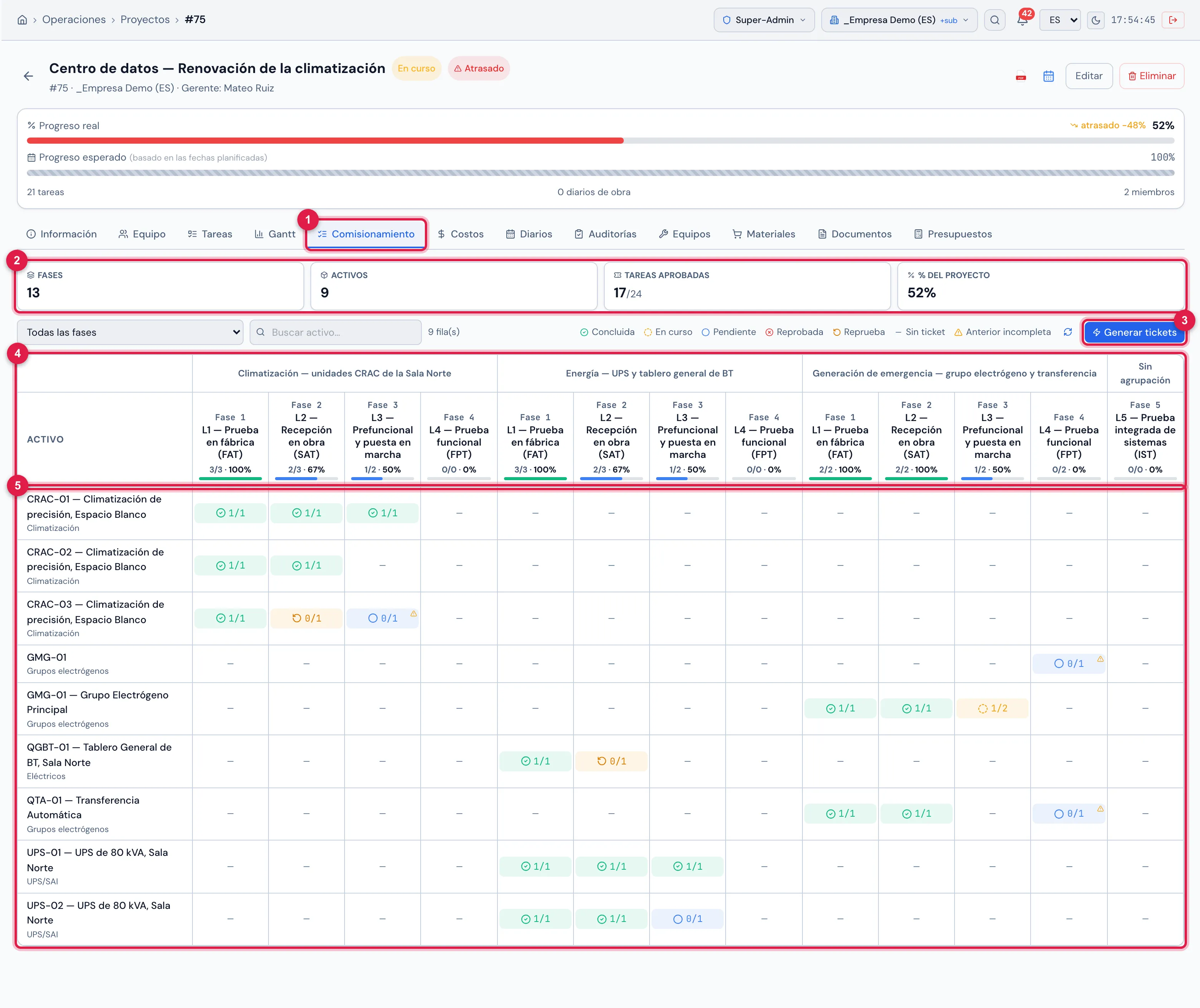Open the global search icon button
The height and width of the screenshot is (1008, 1200).
point(995,20)
